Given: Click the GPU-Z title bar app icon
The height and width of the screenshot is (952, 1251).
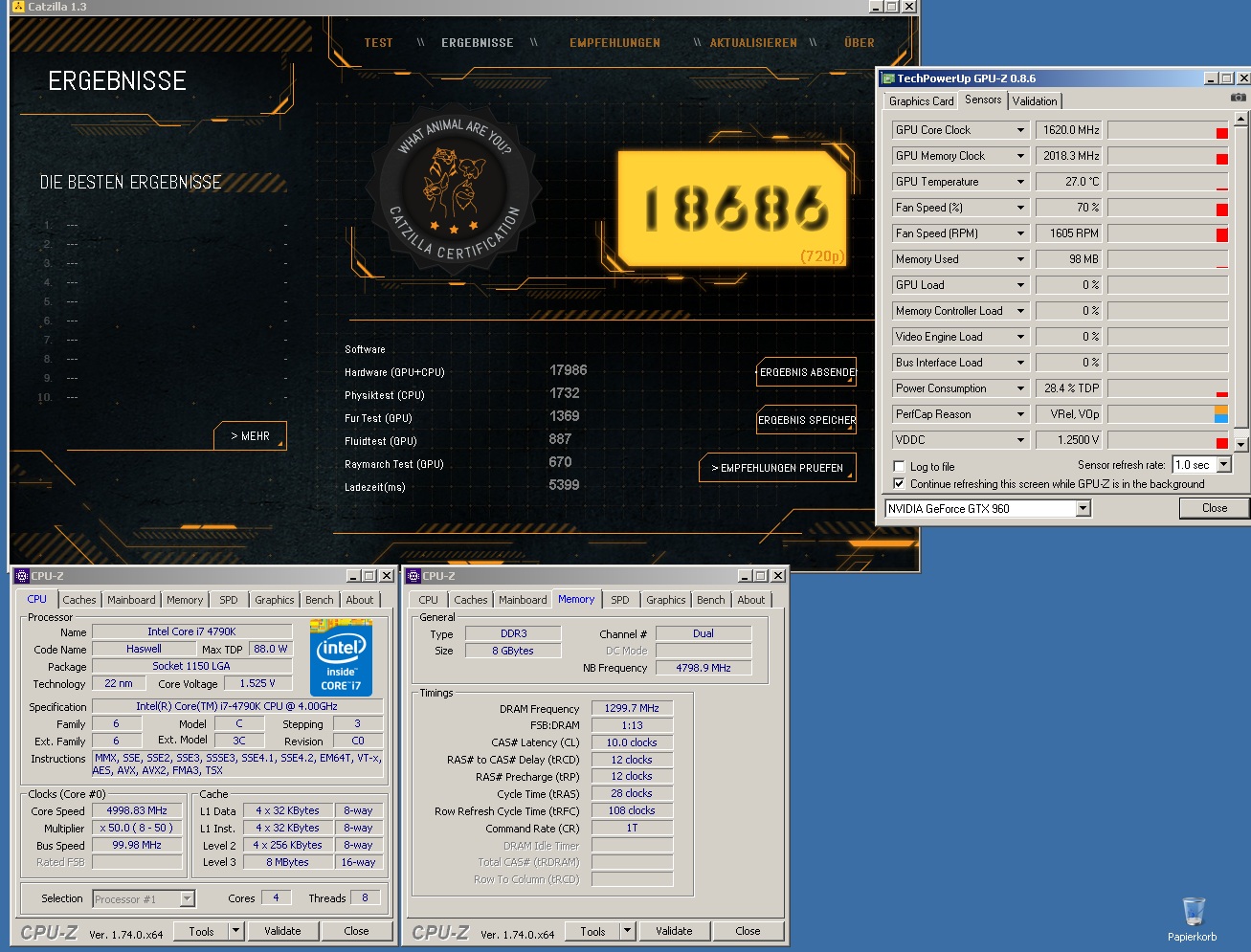Looking at the screenshot, I should [x=888, y=78].
